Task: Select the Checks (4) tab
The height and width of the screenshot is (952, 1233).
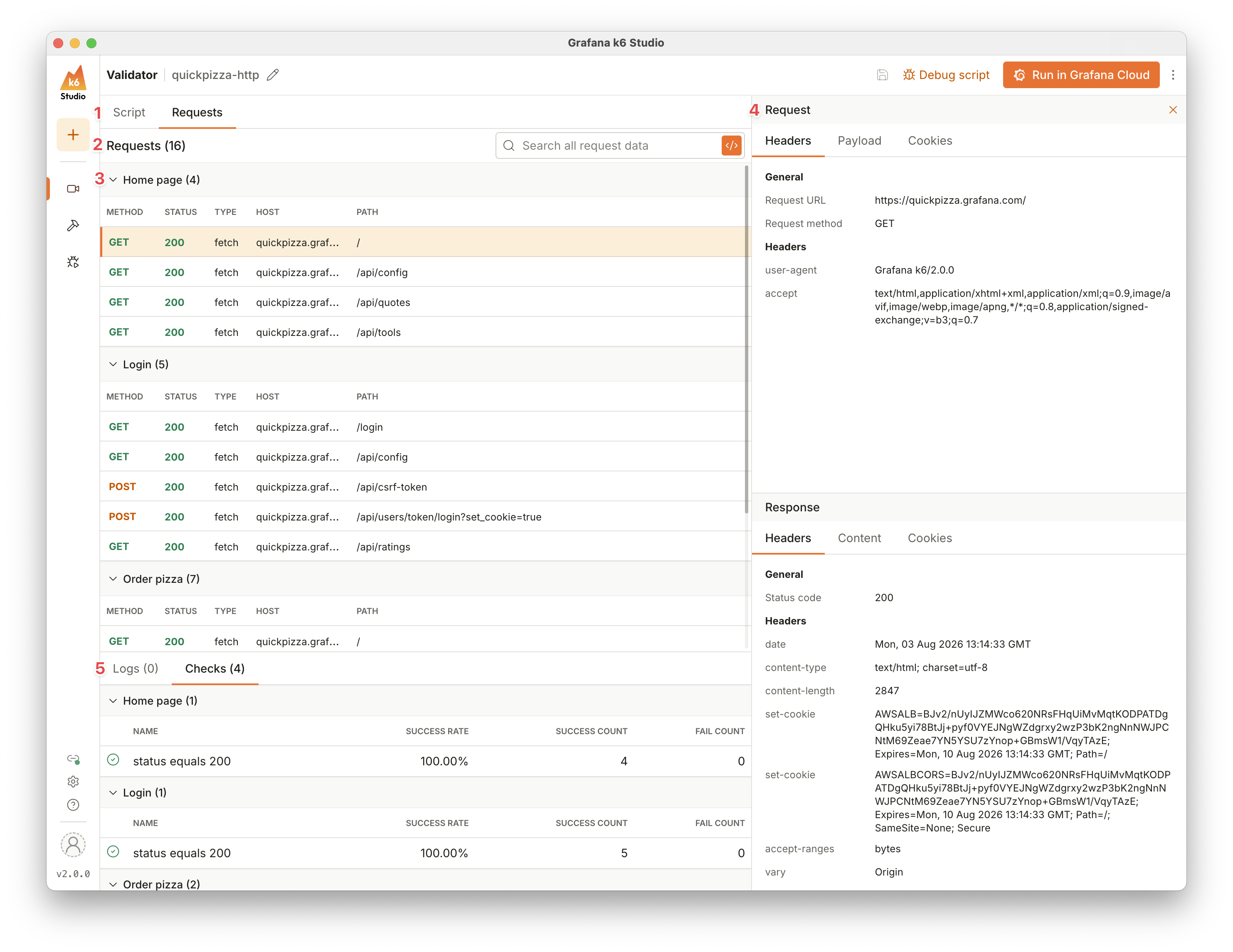Action: [x=215, y=668]
